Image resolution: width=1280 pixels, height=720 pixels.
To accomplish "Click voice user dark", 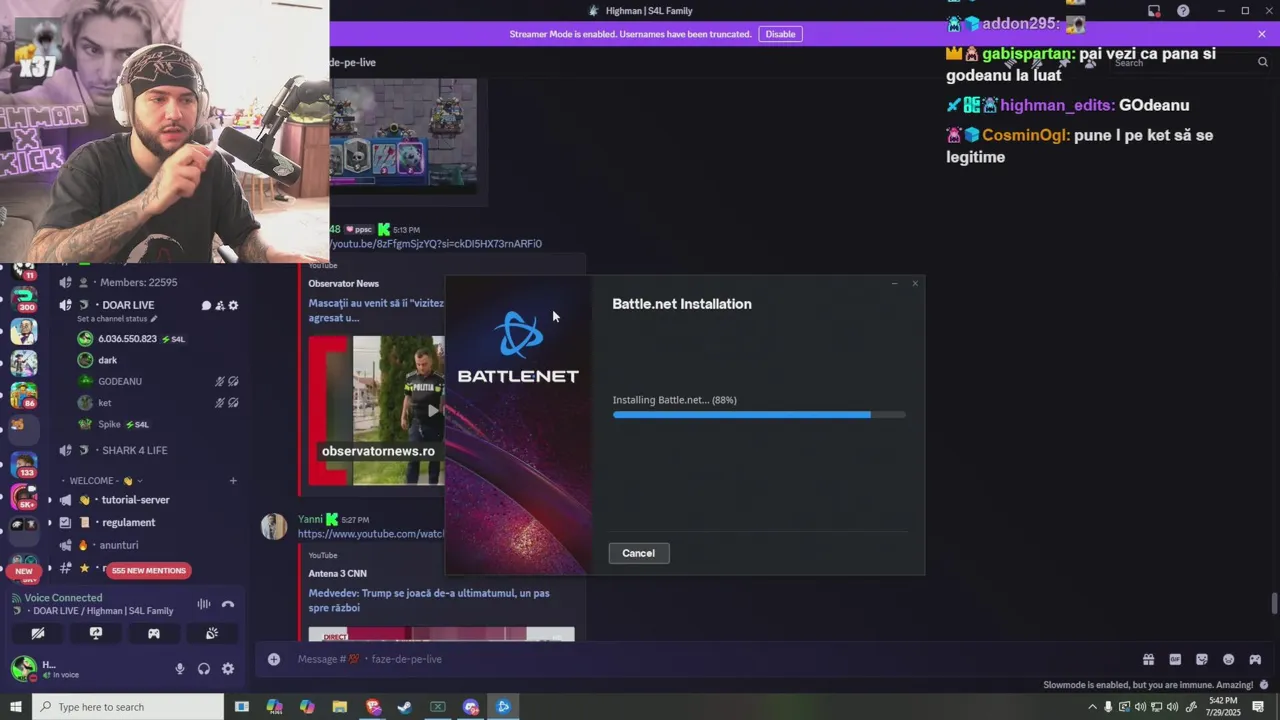I will click(x=108, y=360).
